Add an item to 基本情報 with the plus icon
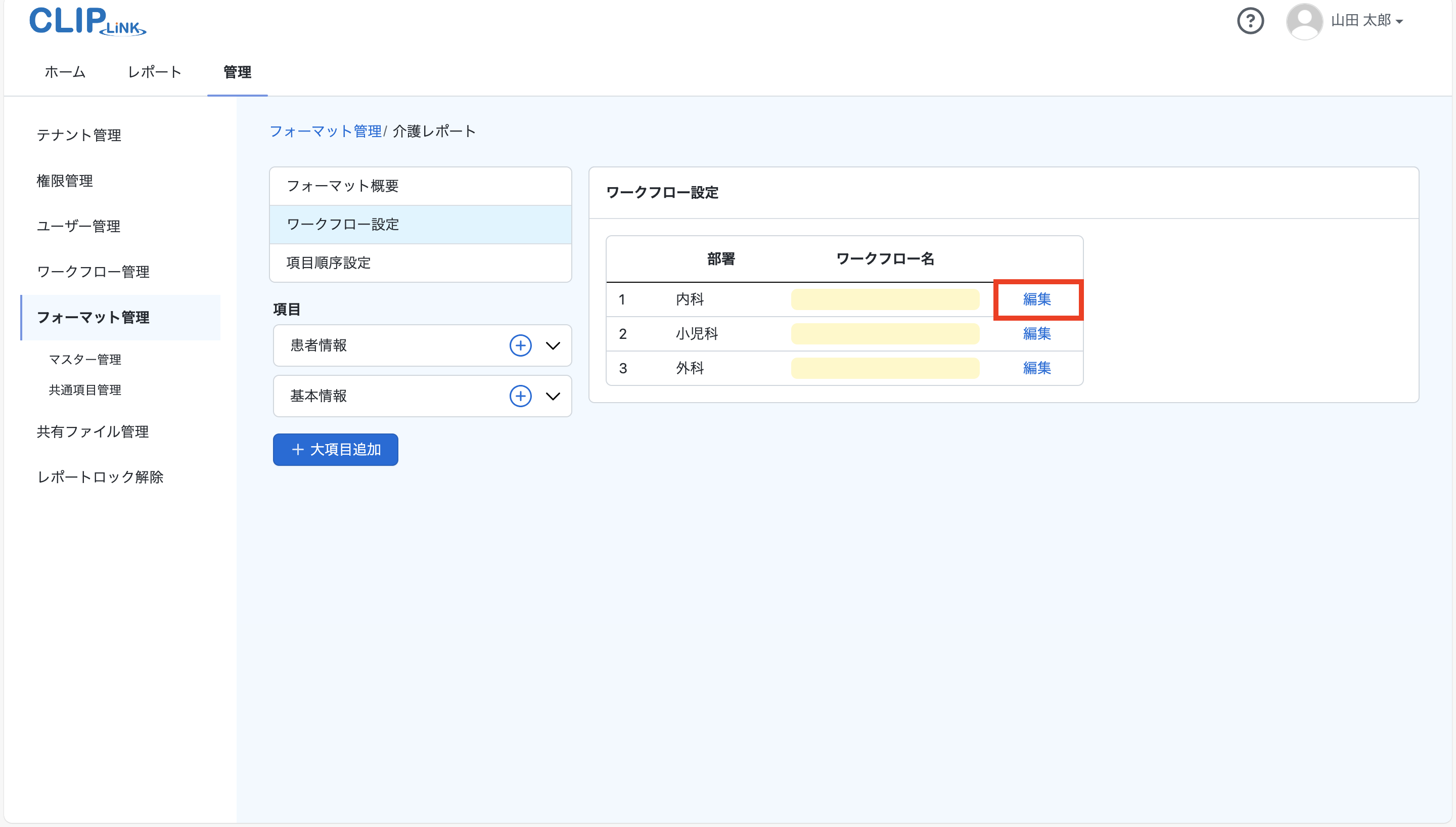Image resolution: width=1456 pixels, height=827 pixels. (x=520, y=396)
